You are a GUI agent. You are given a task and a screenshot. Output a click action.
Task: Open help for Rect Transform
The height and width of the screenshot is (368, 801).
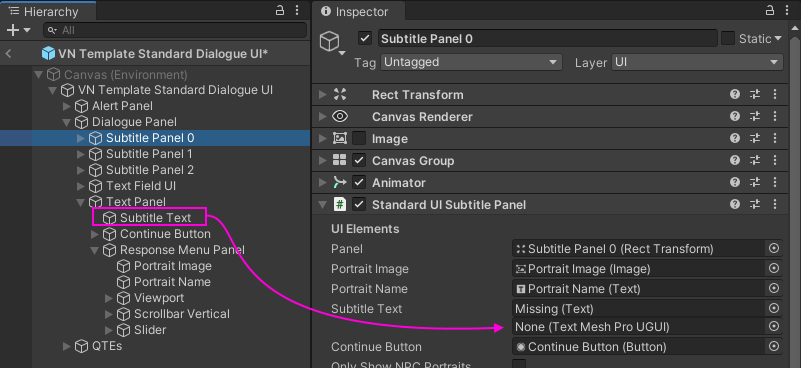[x=735, y=95]
